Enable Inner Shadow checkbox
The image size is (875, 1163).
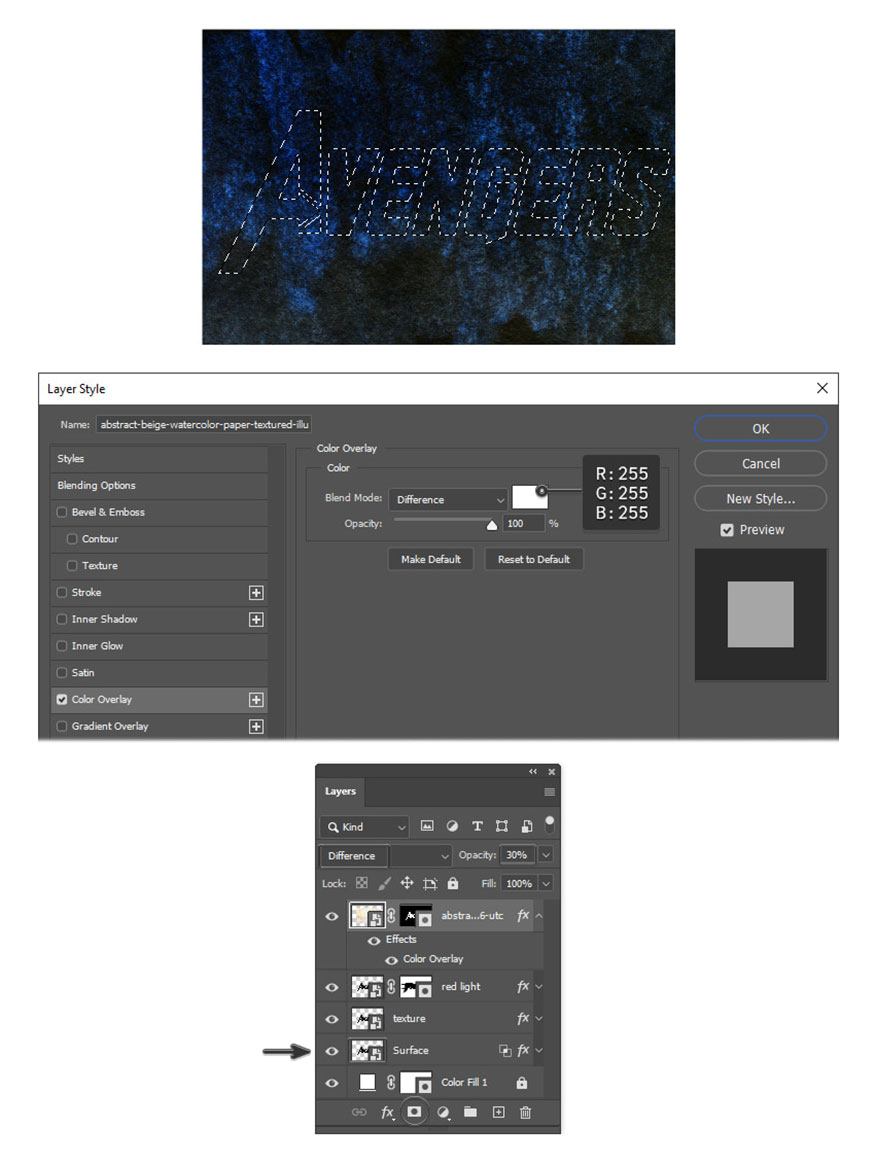tap(62, 619)
